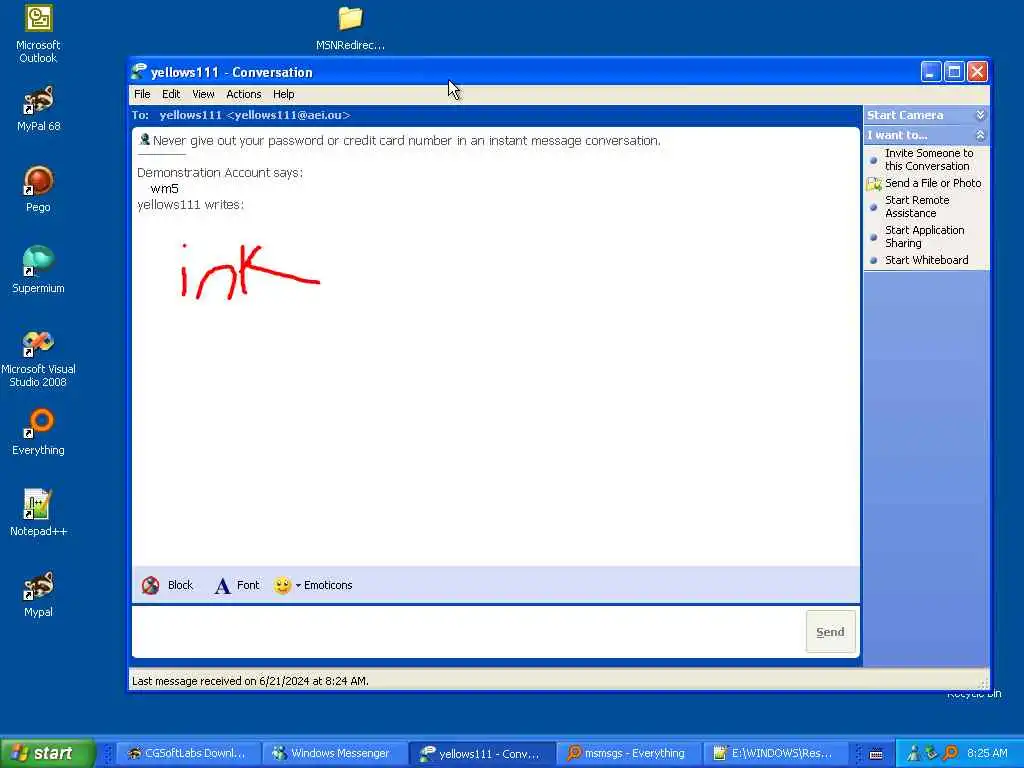
Task: Open the Actions menu
Action: tap(244, 94)
